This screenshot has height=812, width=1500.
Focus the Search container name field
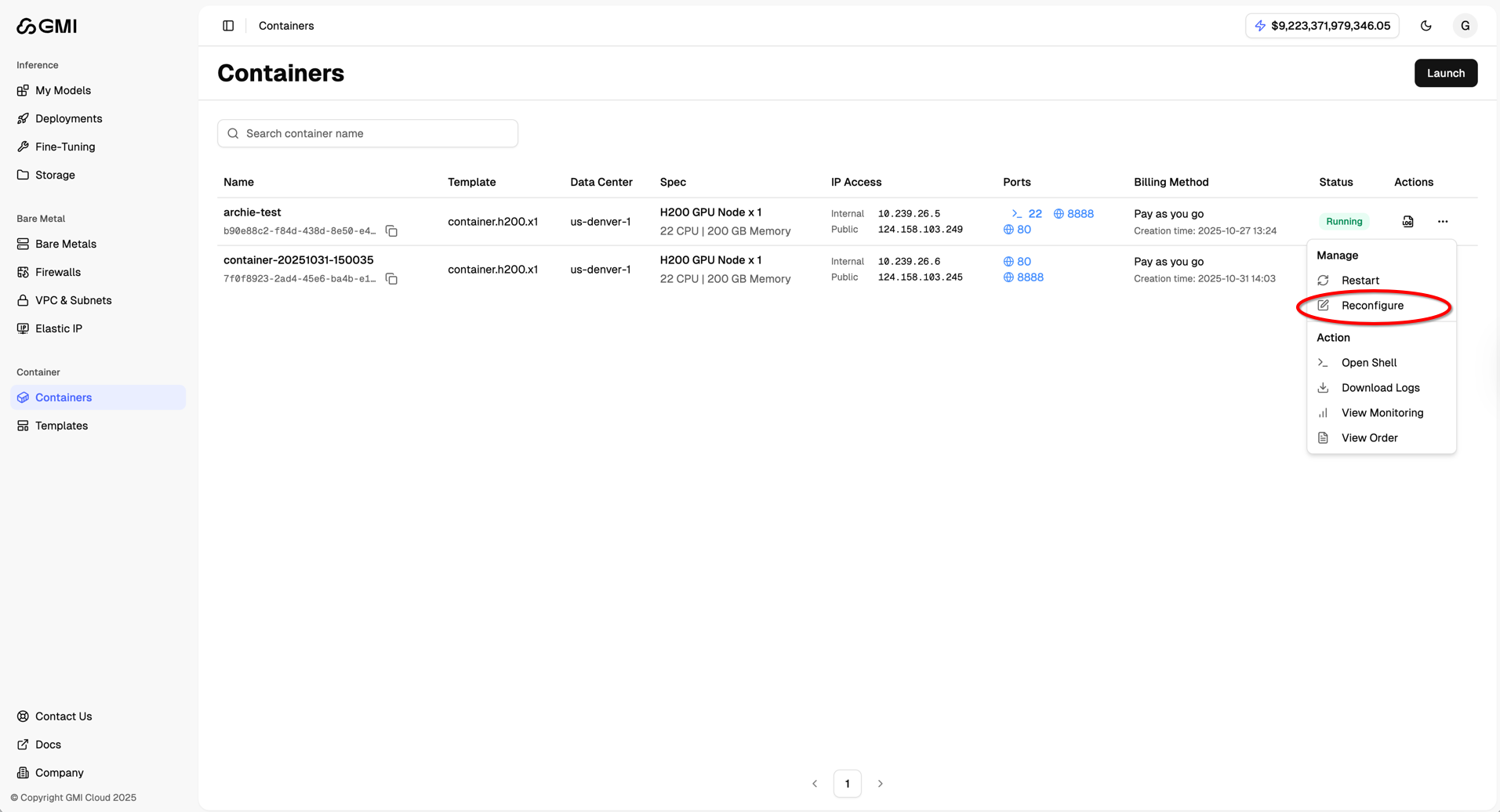coord(367,133)
